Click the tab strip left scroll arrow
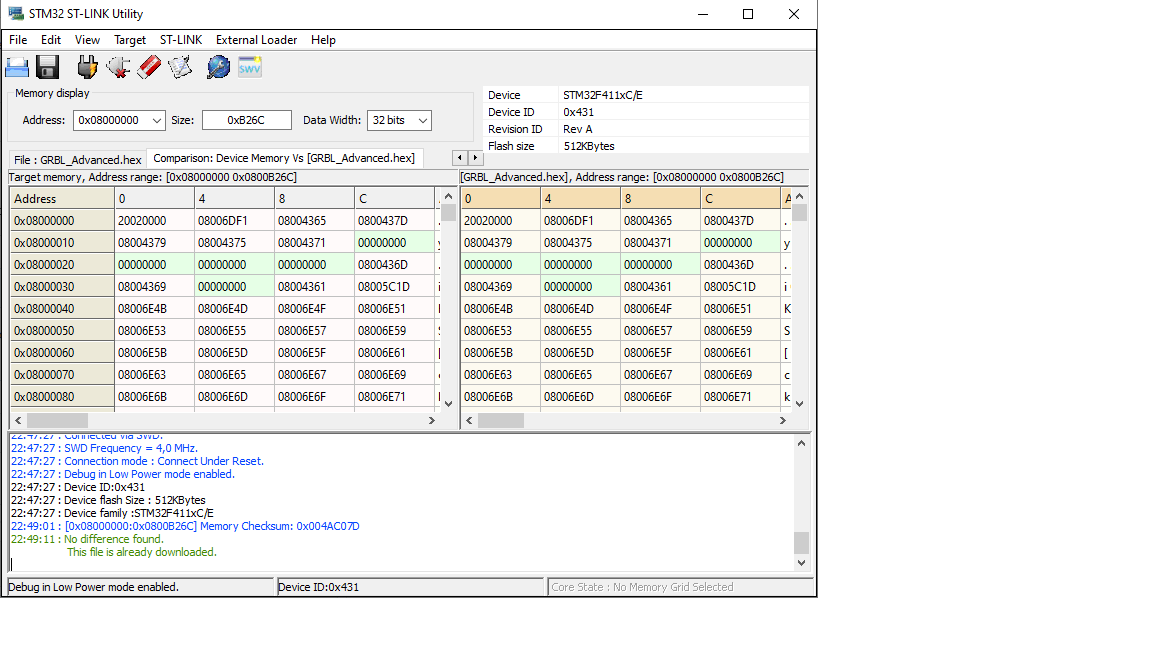The width and height of the screenshot is (1152, 648). [x=460, y=157]
